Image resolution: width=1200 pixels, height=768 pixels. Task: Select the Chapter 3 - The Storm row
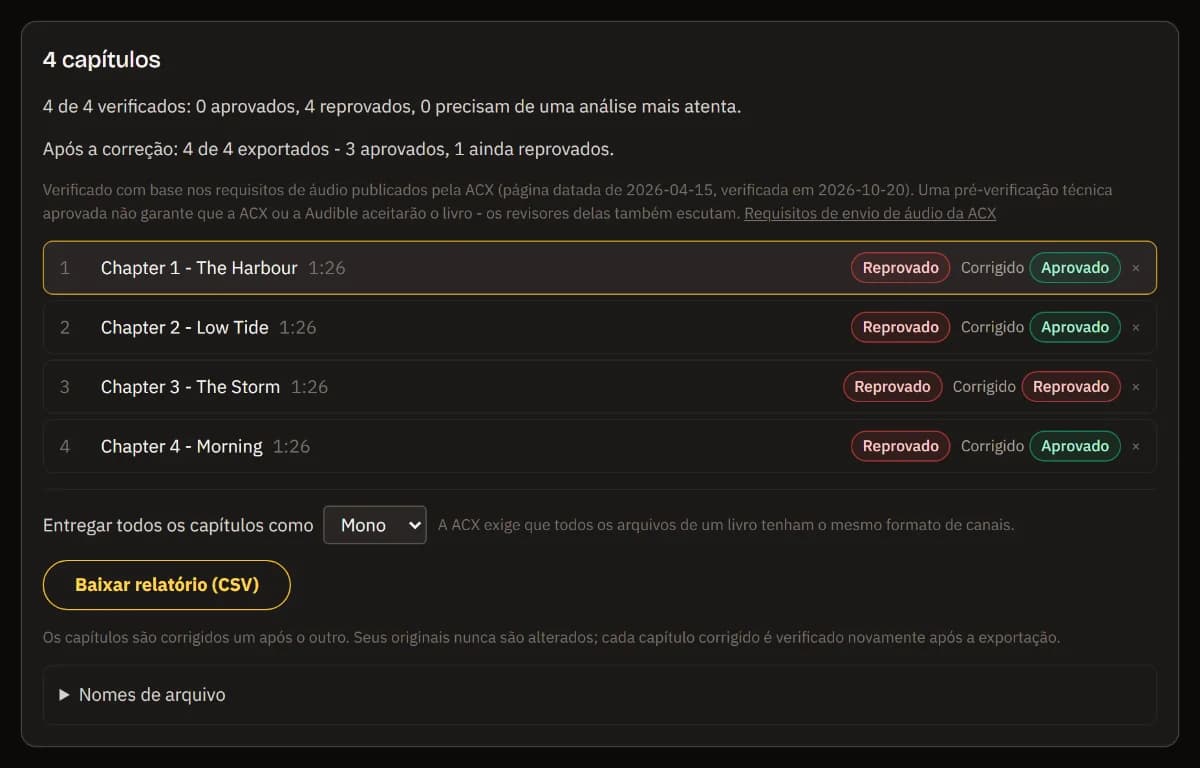pos(600,387)
